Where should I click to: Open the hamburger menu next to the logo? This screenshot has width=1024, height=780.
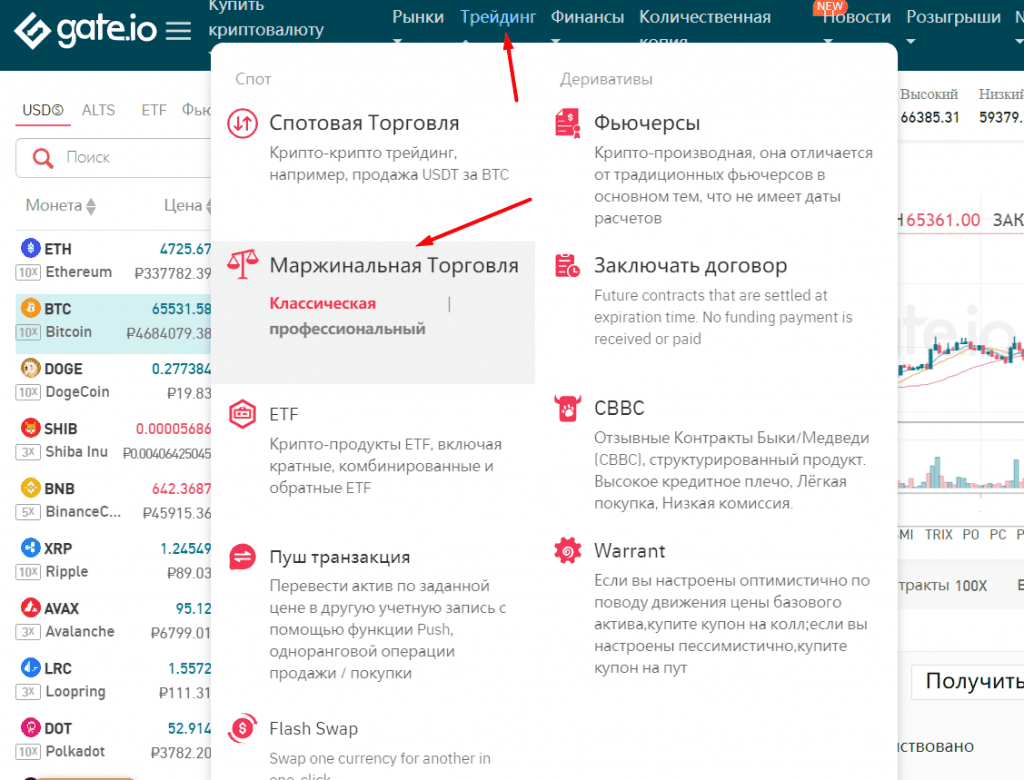tap(178, 31)
